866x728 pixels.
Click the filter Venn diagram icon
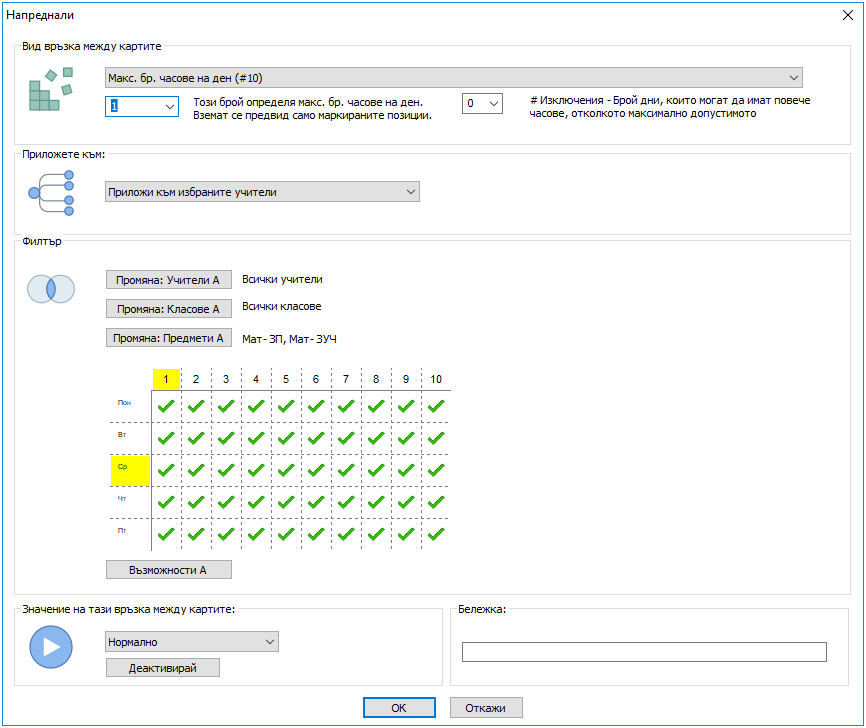tap(50, 289)
